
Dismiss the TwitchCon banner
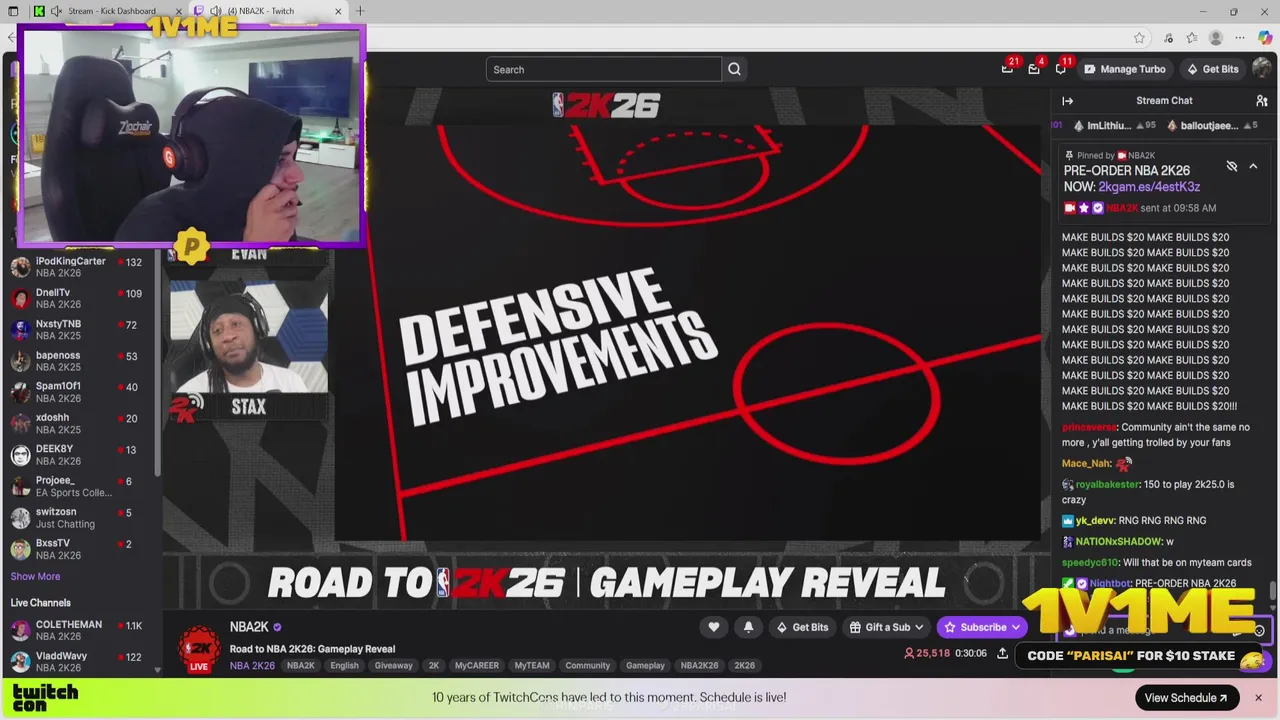1258,698
